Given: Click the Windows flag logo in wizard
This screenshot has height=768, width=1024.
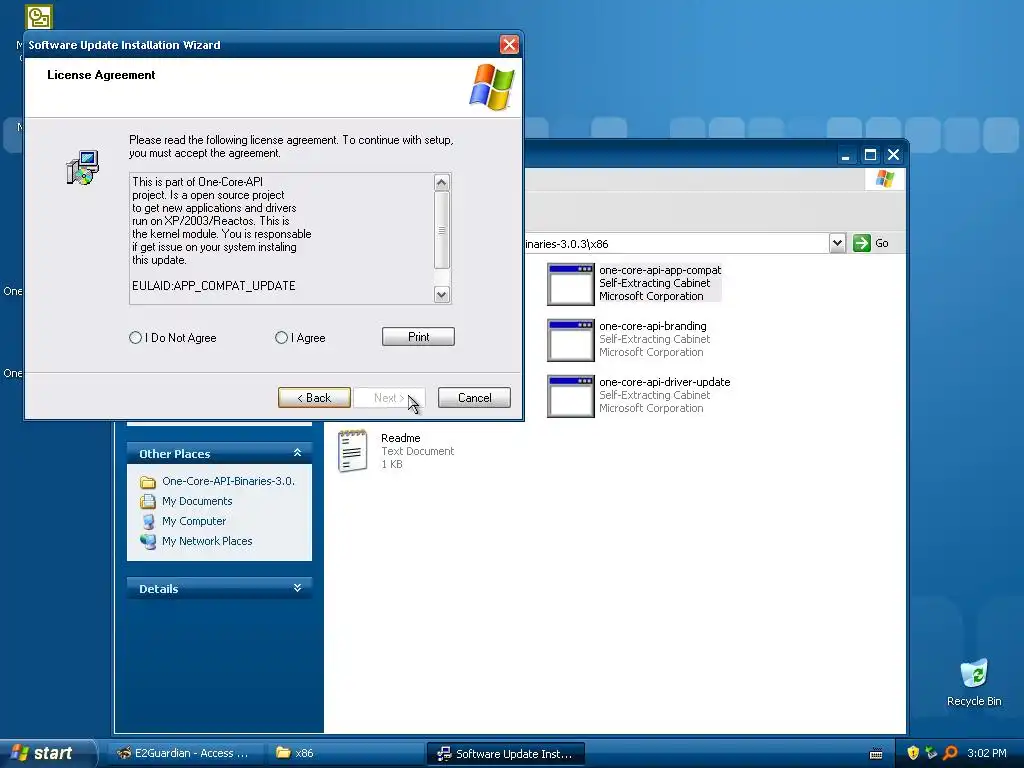Looking at the screenshot, I should point(492,87).
